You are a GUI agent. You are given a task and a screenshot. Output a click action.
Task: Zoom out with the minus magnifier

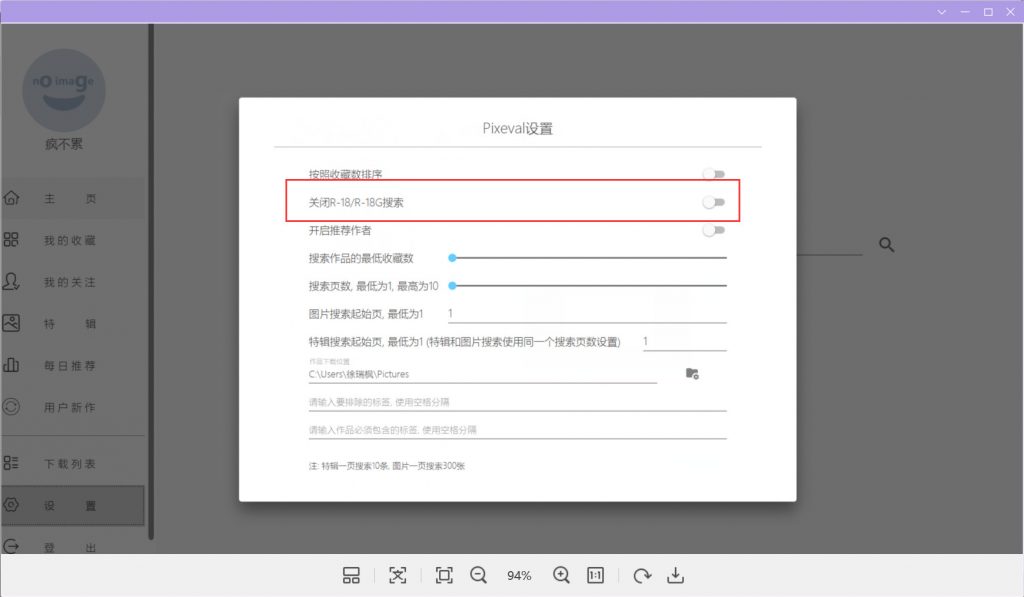[479, 575]
